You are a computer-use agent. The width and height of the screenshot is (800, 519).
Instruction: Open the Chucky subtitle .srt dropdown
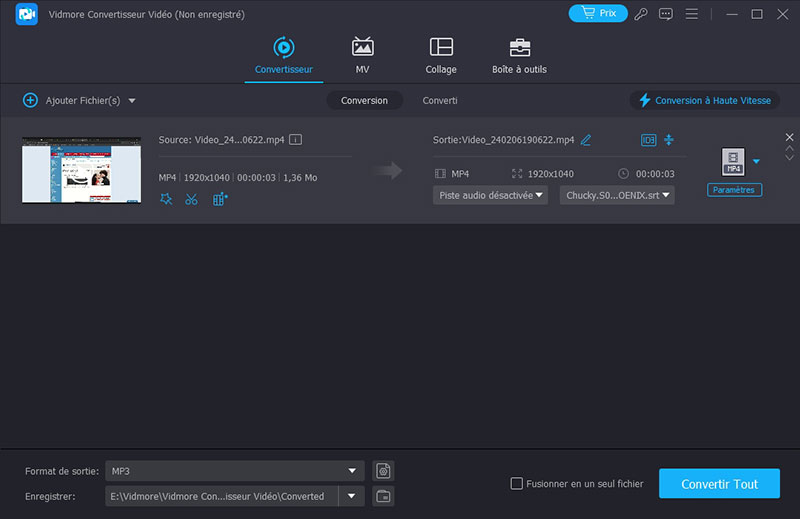point(617,195)
